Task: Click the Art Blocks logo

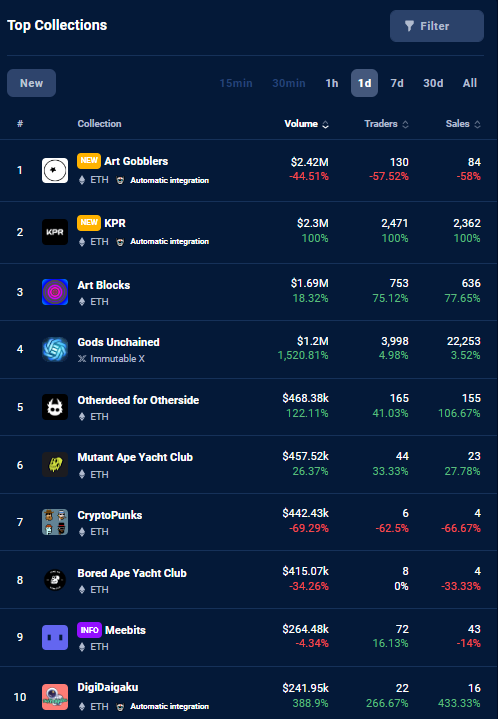Action: [x=55, y=292]
